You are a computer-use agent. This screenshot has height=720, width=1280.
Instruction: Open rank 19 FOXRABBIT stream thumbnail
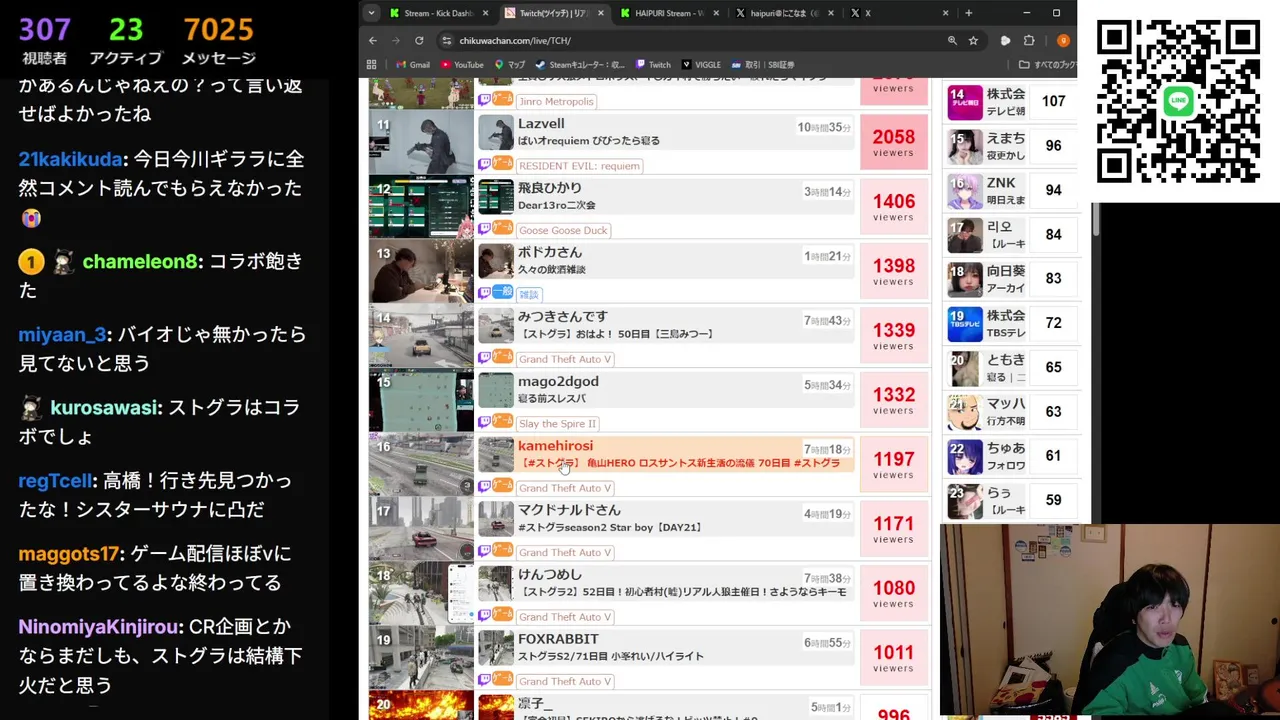coord(421,659)
